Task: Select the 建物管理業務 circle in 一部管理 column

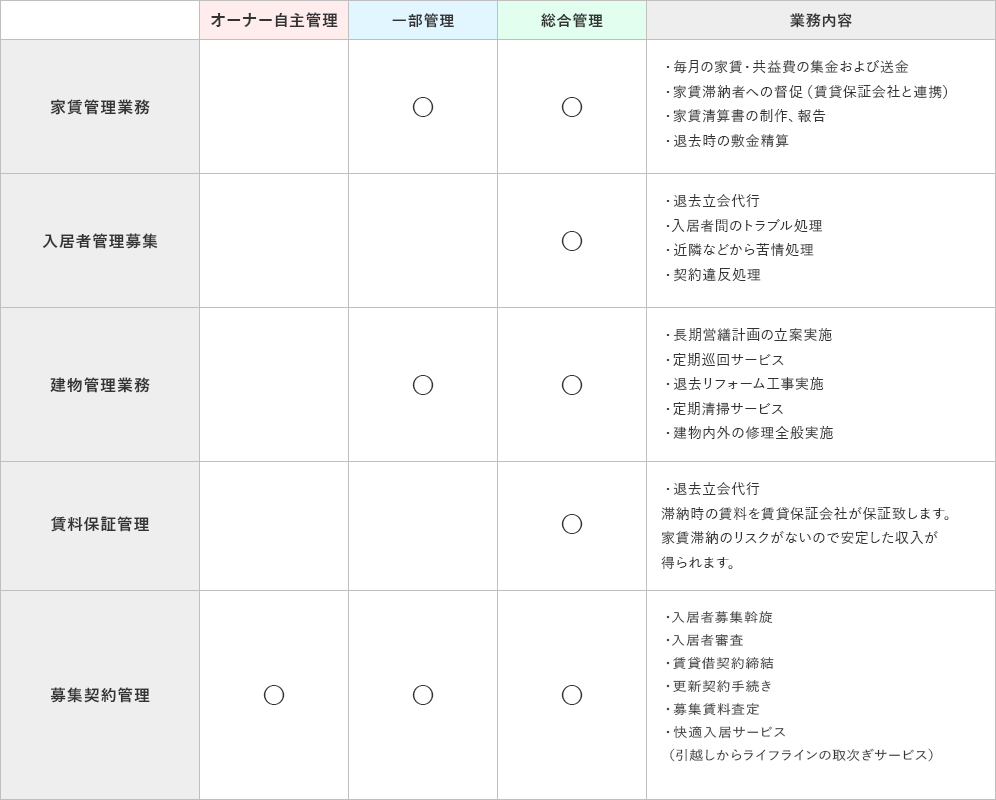Action: 423,385
